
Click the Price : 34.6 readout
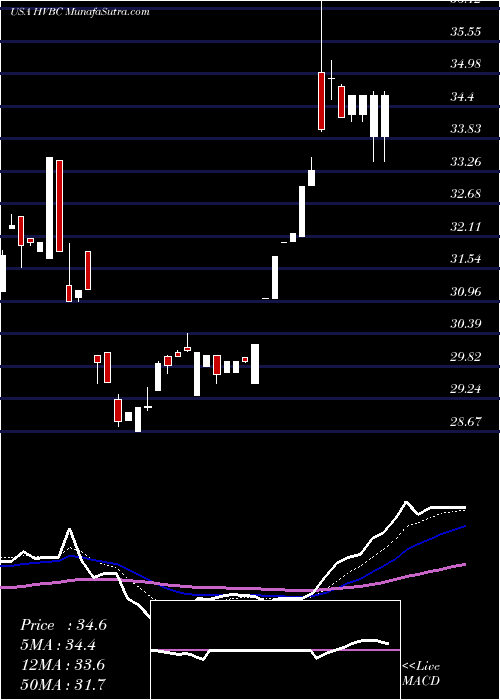click(x=63, y=625)
